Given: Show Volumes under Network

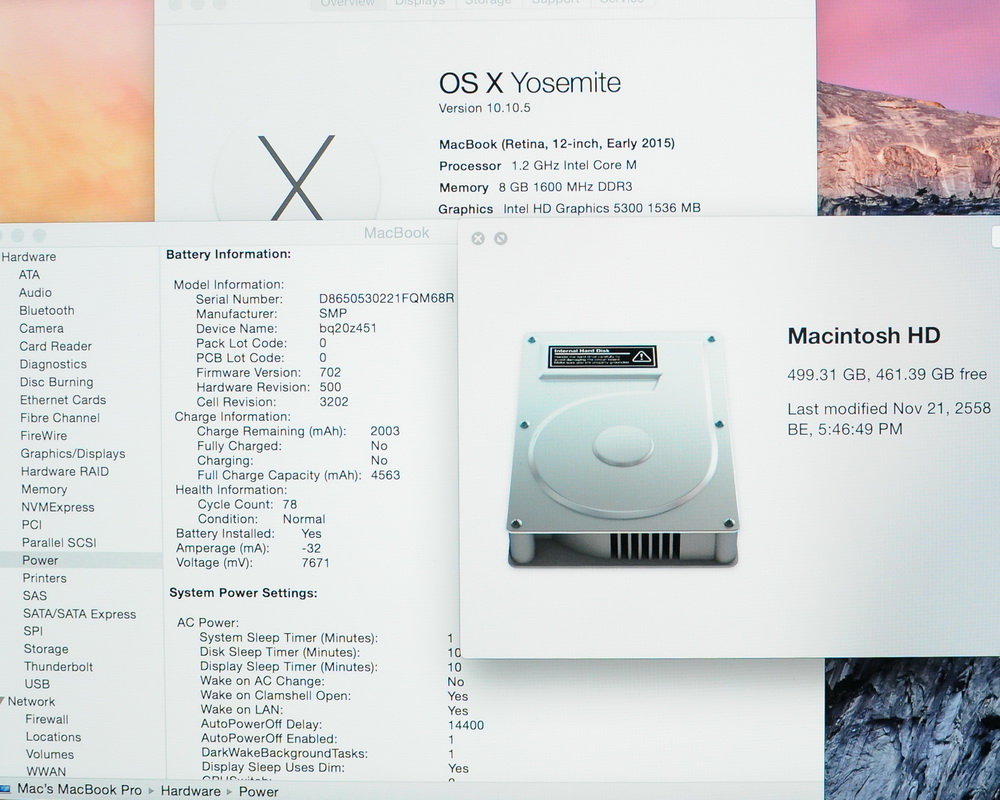Looking at the screenshot, I should 50,754.
